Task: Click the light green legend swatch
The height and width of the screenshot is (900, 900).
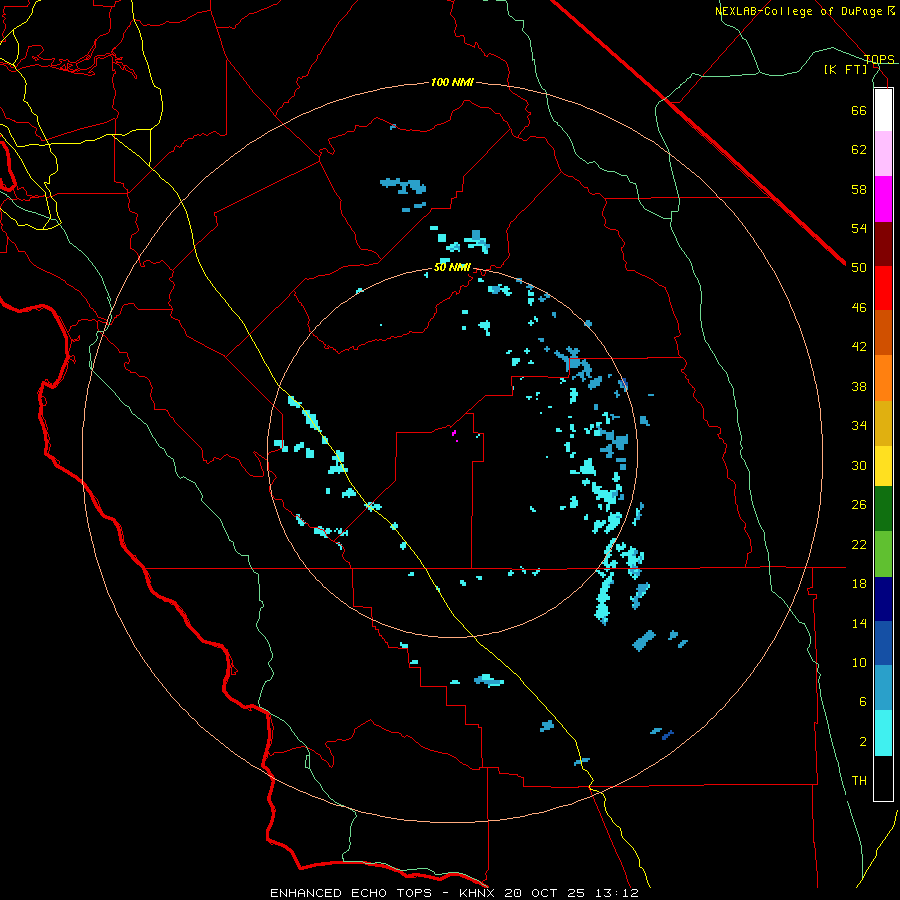Action: pos(883,554)
